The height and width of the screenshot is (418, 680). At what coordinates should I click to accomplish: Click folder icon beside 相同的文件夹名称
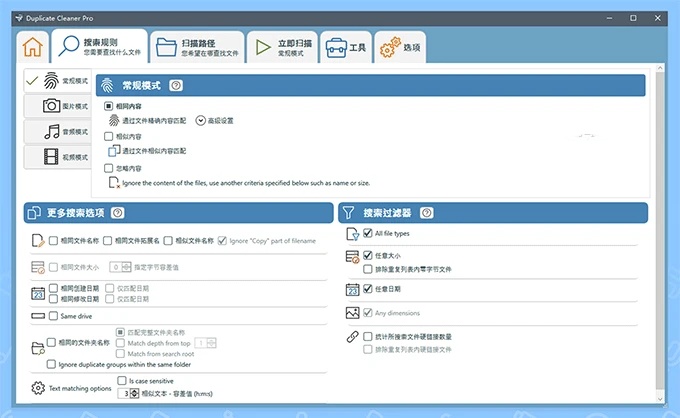tap(38, 348)
